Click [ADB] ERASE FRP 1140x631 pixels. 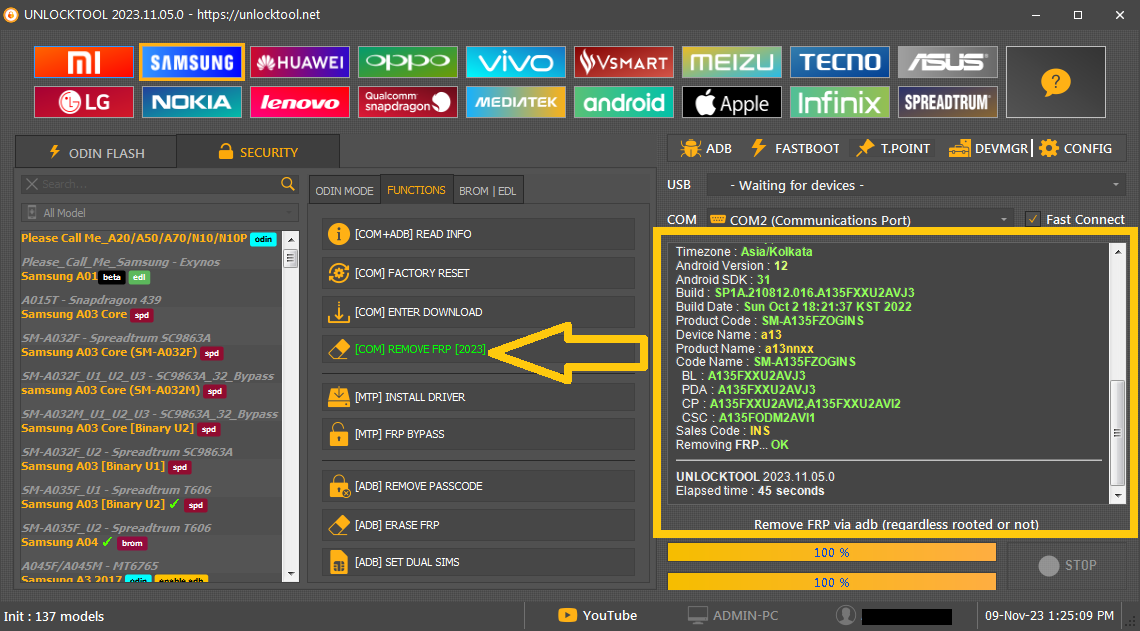[x=478, y=525]
